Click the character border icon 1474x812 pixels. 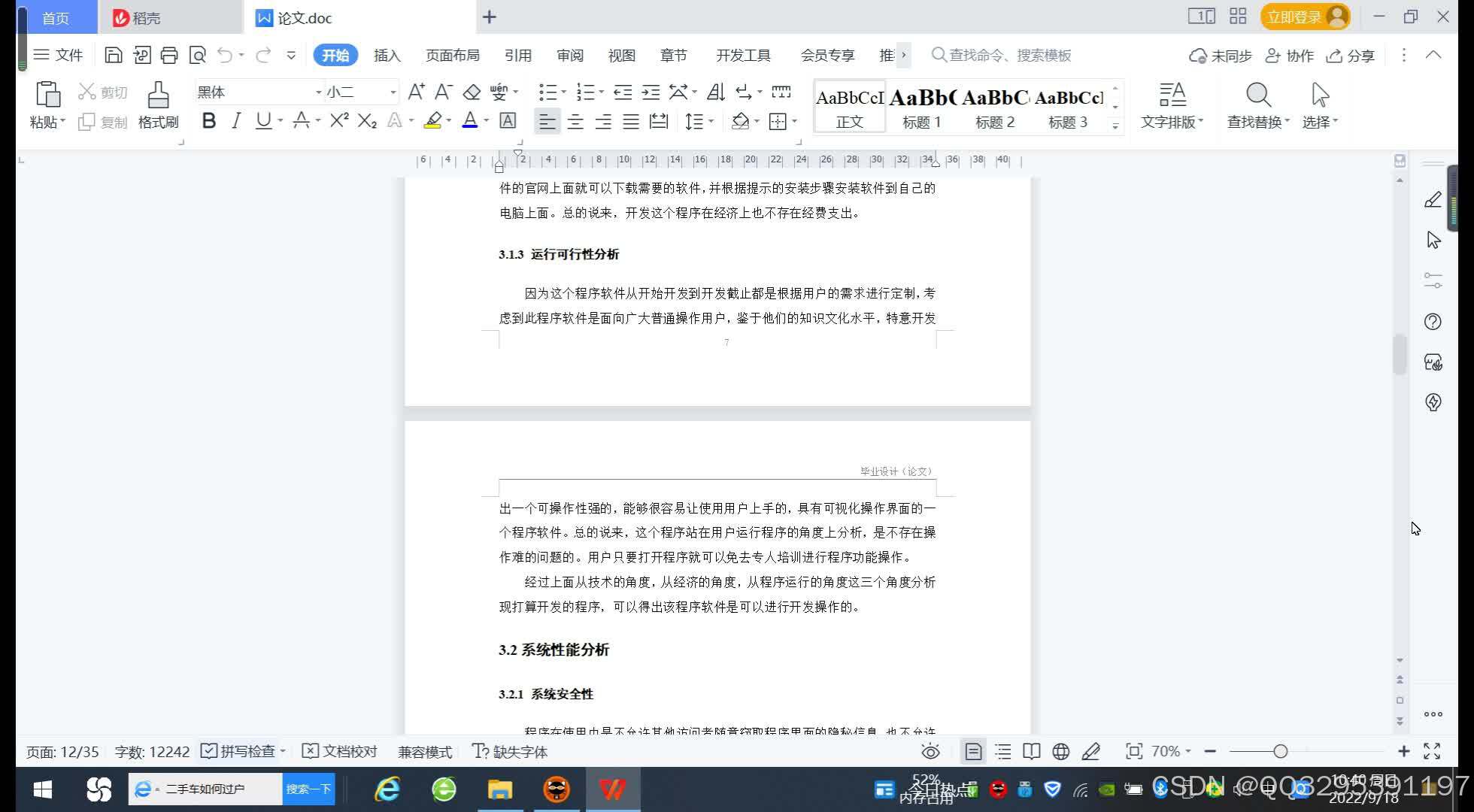click(508, 120)
